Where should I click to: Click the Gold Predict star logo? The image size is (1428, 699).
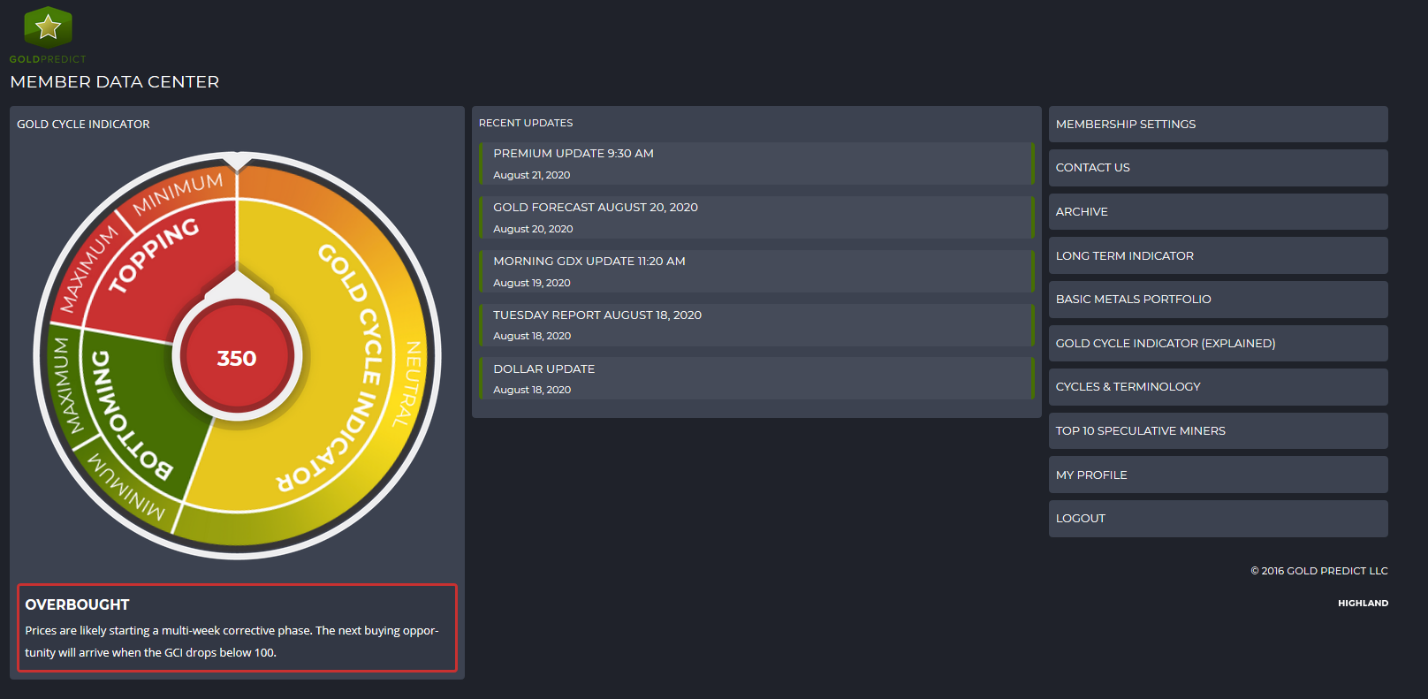tap(48, 29)
